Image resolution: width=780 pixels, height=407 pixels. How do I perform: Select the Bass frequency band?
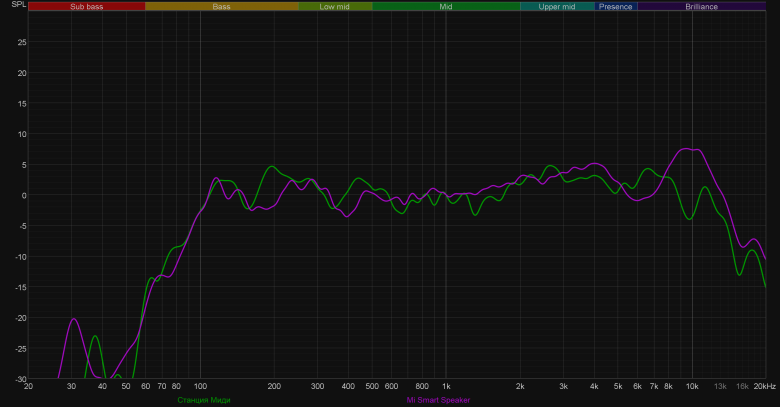(221, 6)
